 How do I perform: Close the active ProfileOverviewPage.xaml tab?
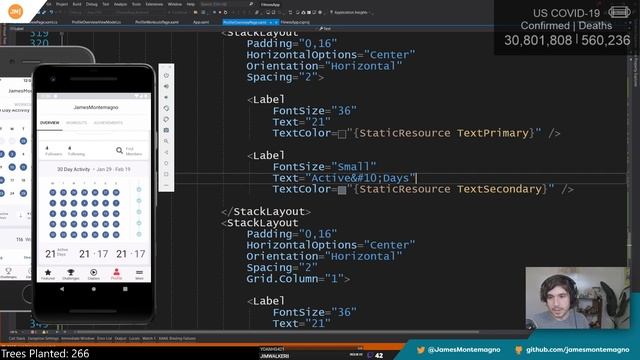(276, 22)
